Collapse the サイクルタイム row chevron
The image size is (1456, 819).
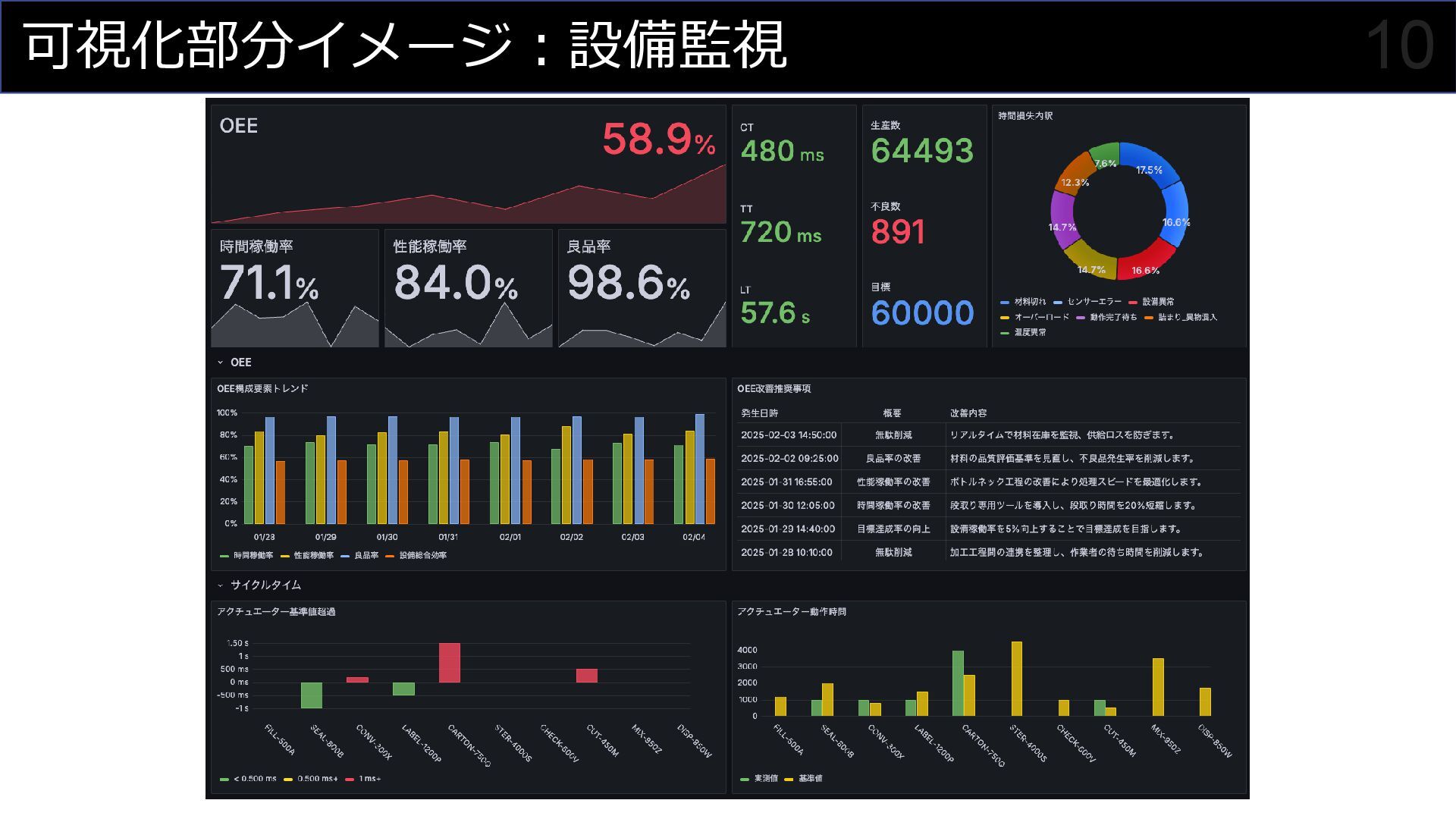pyautogui.click(x=220, y=585)
